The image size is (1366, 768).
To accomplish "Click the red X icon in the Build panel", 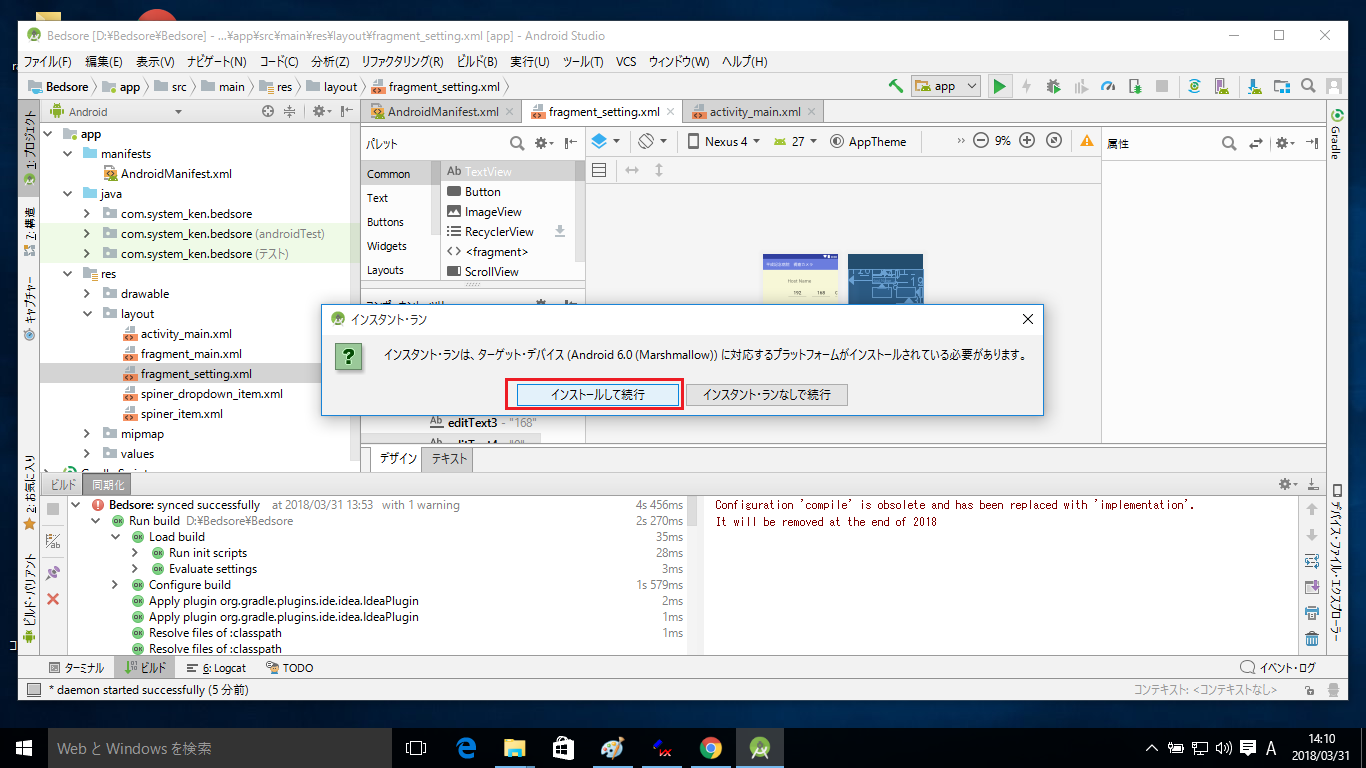I will [x=53, y=598].
